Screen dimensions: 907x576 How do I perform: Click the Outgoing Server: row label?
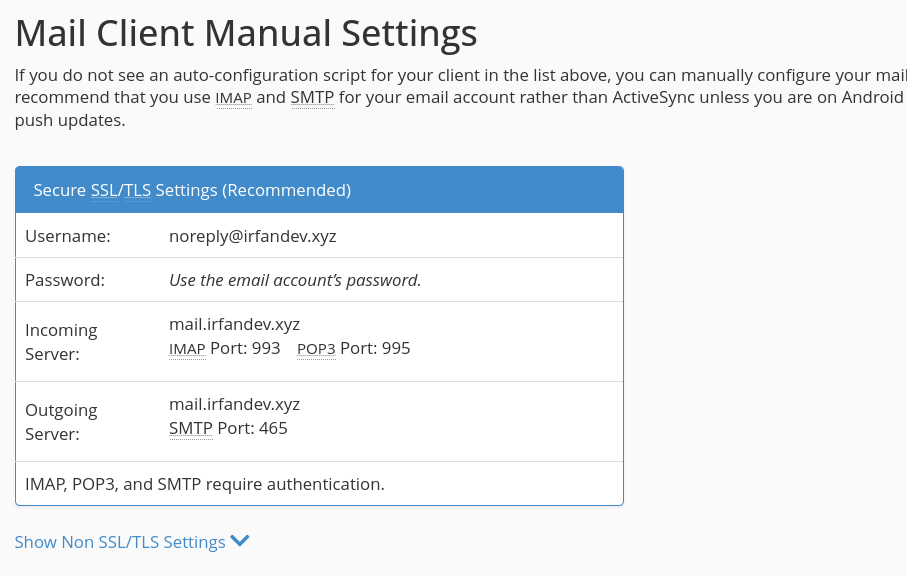tap(61, 422)
